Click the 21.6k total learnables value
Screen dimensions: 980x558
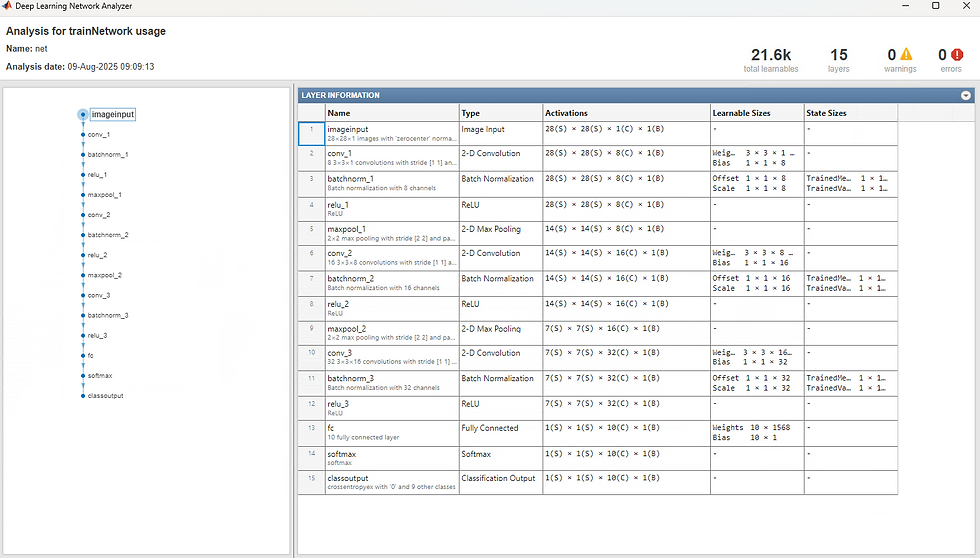(771, 55)
